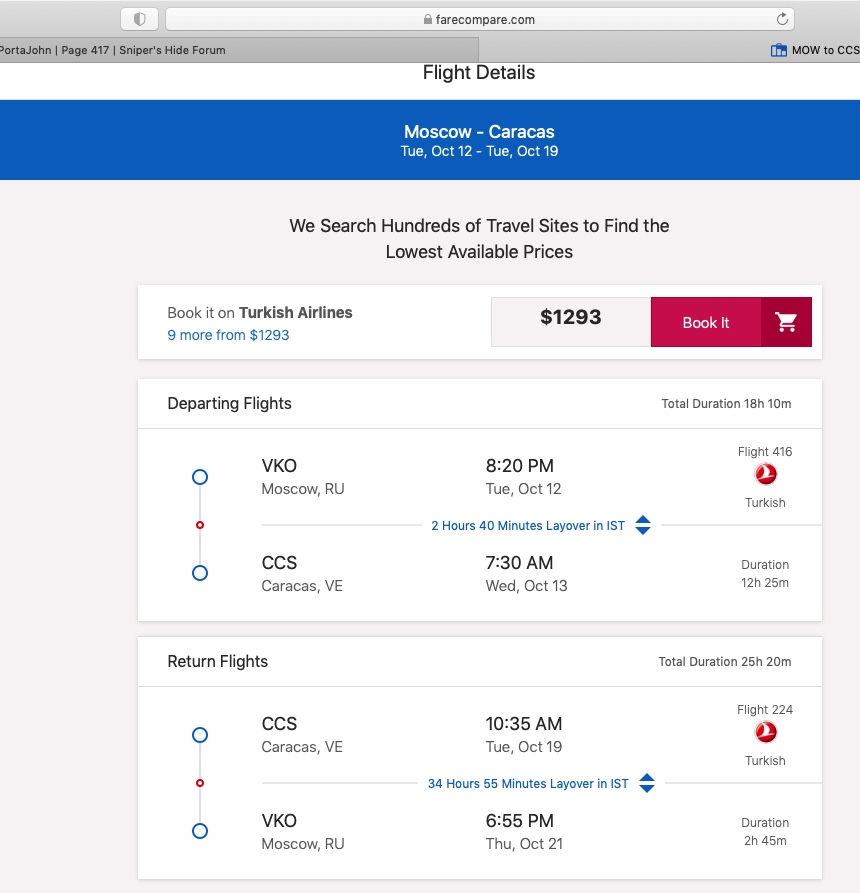Switch to the Sniper's Hide Forum tab
Image resolution: width=860 pixels, height=893 pixels.
click(x=239, y=50)
